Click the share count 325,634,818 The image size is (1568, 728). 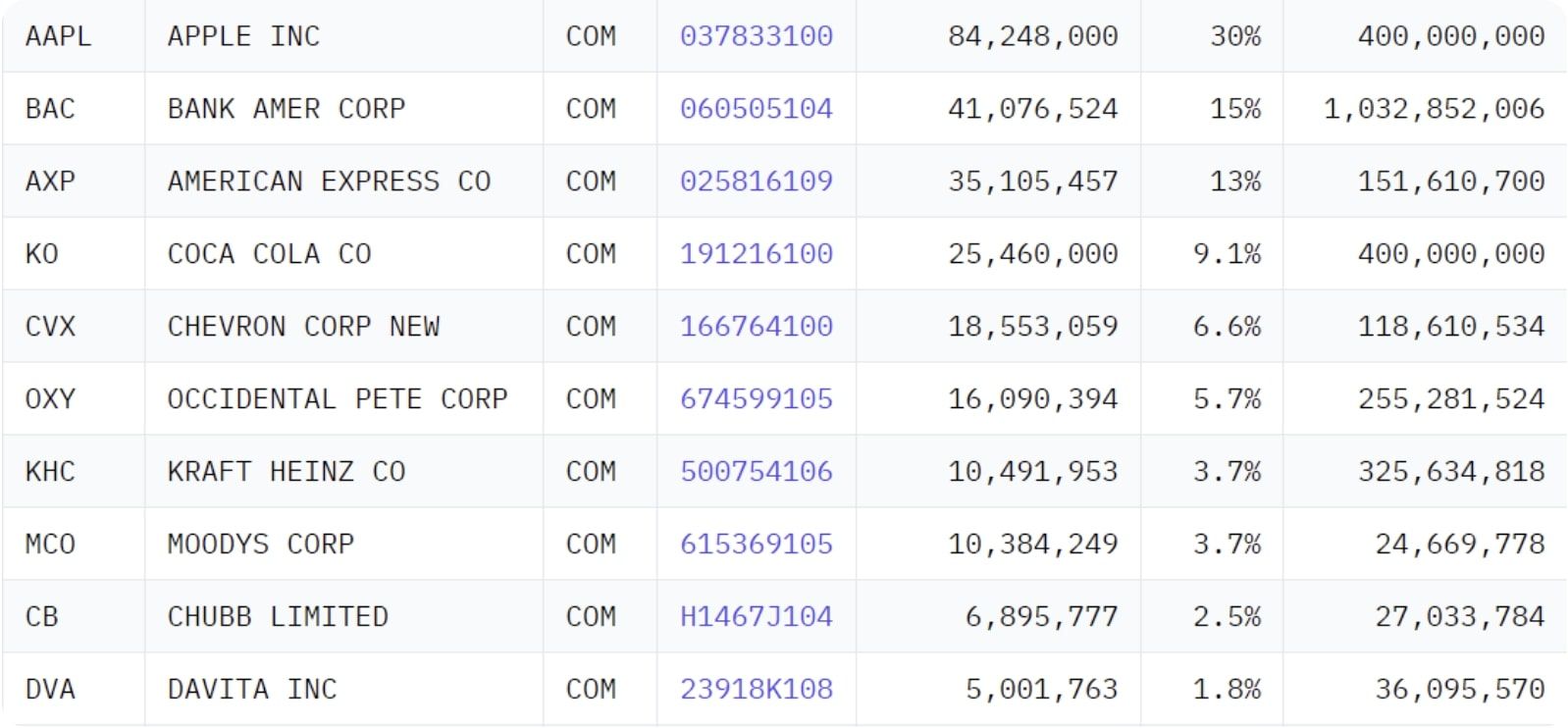(x=1452, y=472)
